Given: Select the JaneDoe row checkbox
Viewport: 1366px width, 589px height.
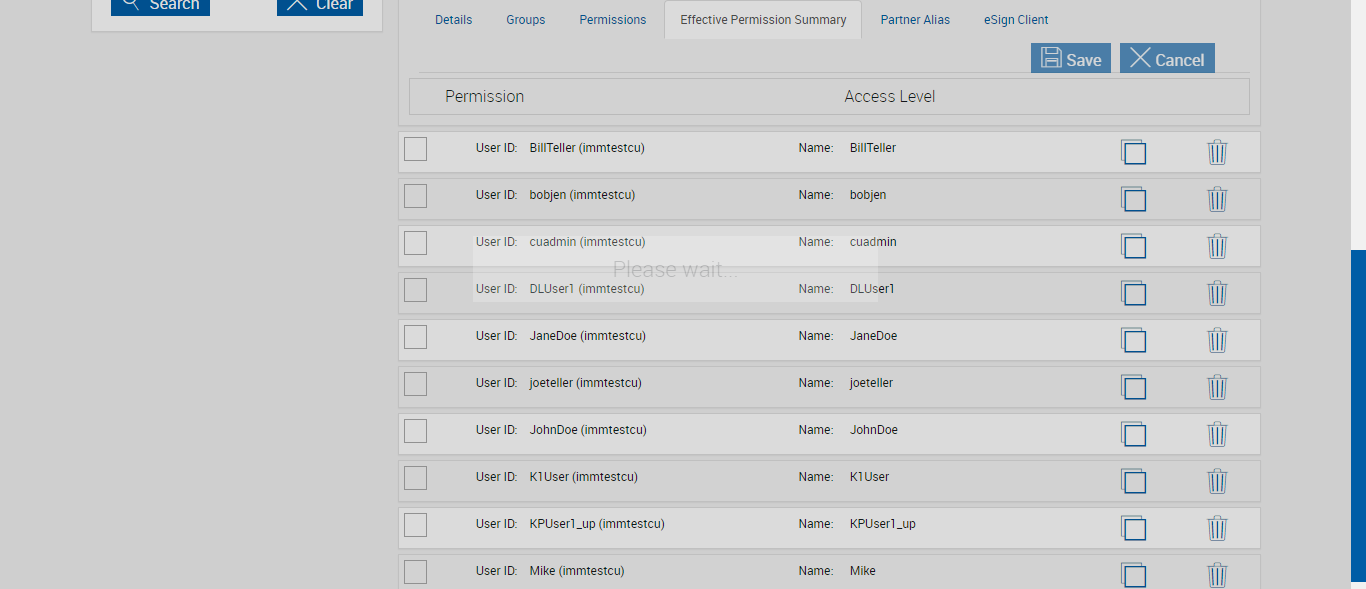Looking at the screenshot, I should pyautogui.click(x=415, y=337).
